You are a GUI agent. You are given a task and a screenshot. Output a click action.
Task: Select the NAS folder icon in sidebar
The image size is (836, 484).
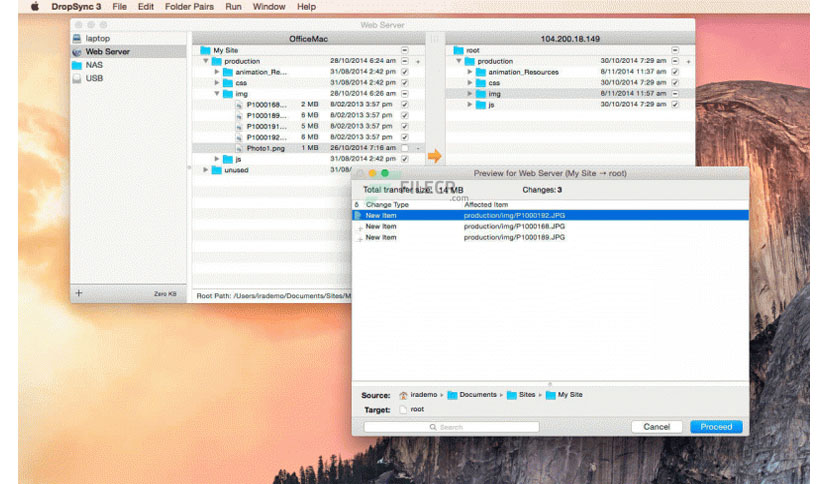click(77, 65)
